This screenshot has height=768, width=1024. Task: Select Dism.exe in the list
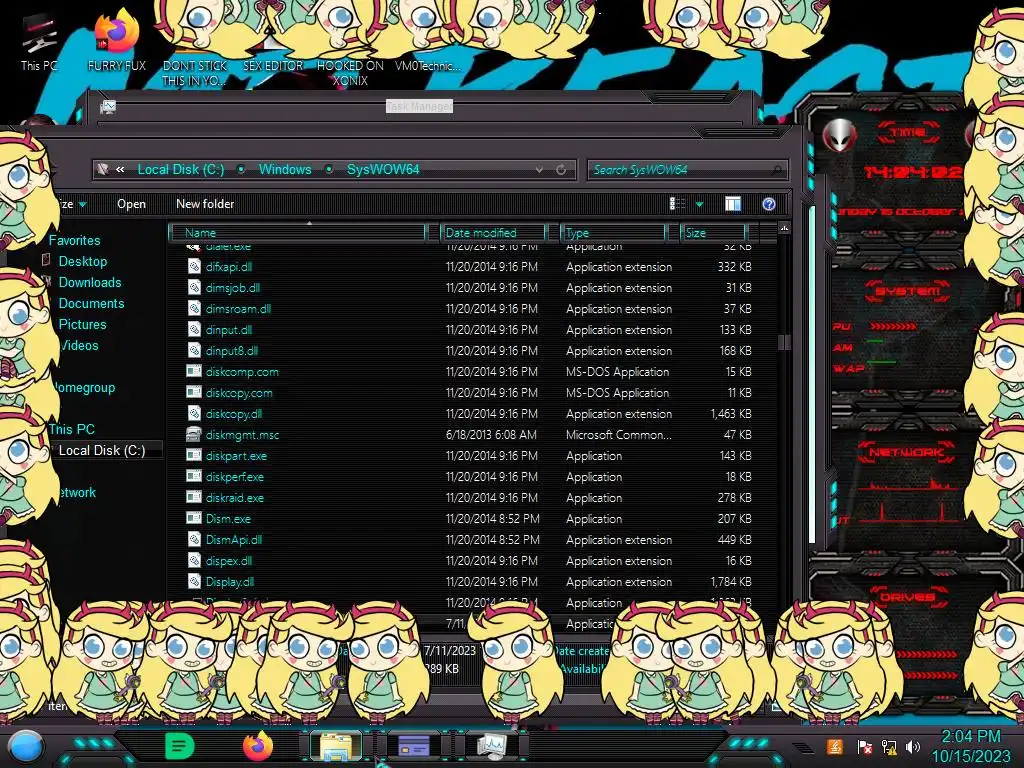point(228,519)
